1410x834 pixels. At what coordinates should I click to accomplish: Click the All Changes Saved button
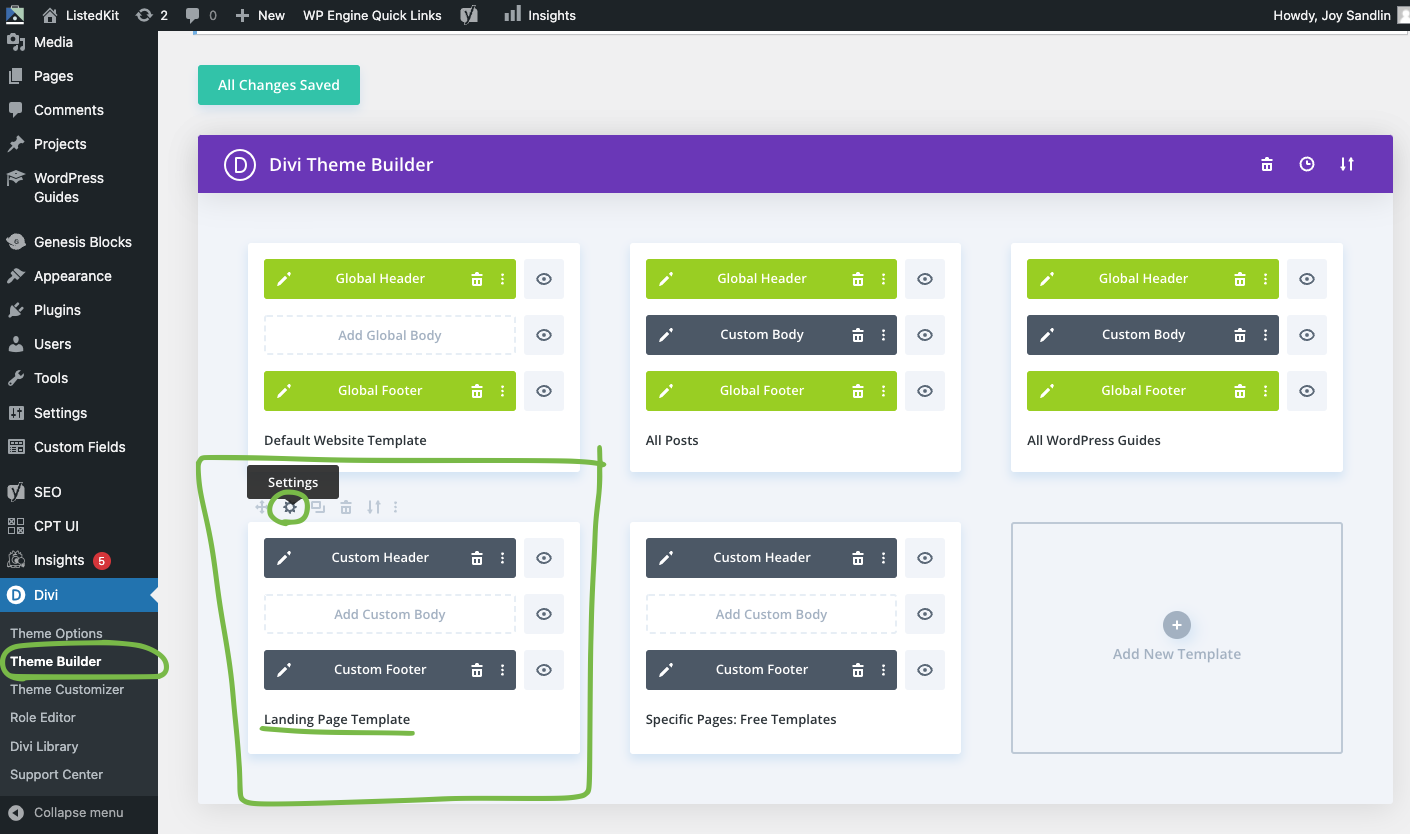(x=279, y=85)
